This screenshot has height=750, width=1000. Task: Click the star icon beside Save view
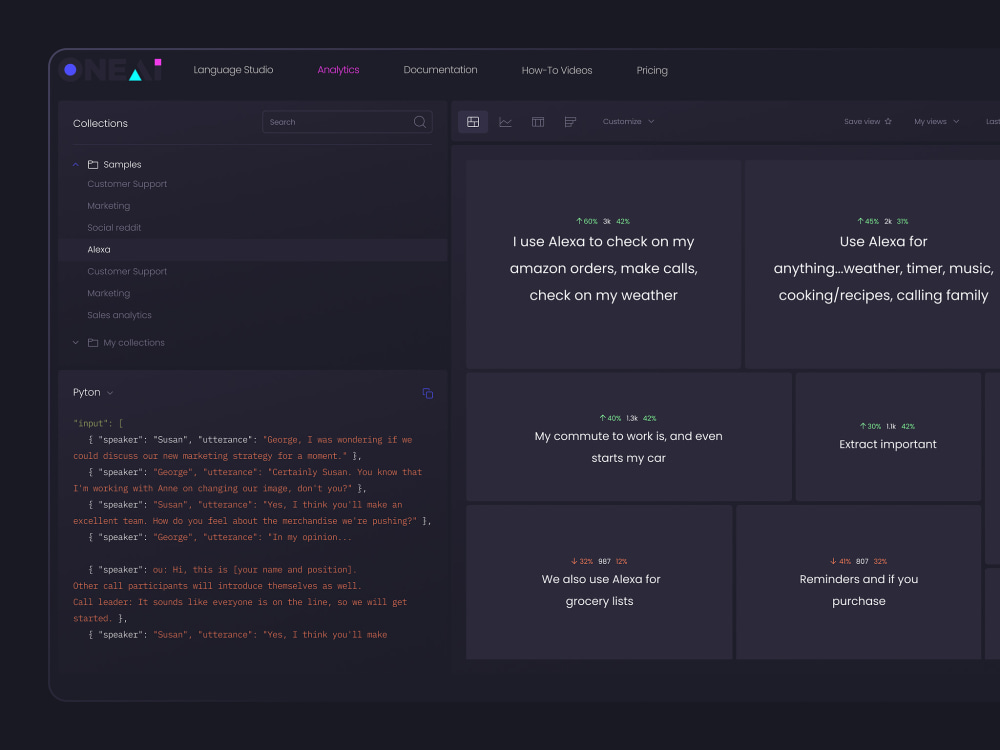(888, 121)
